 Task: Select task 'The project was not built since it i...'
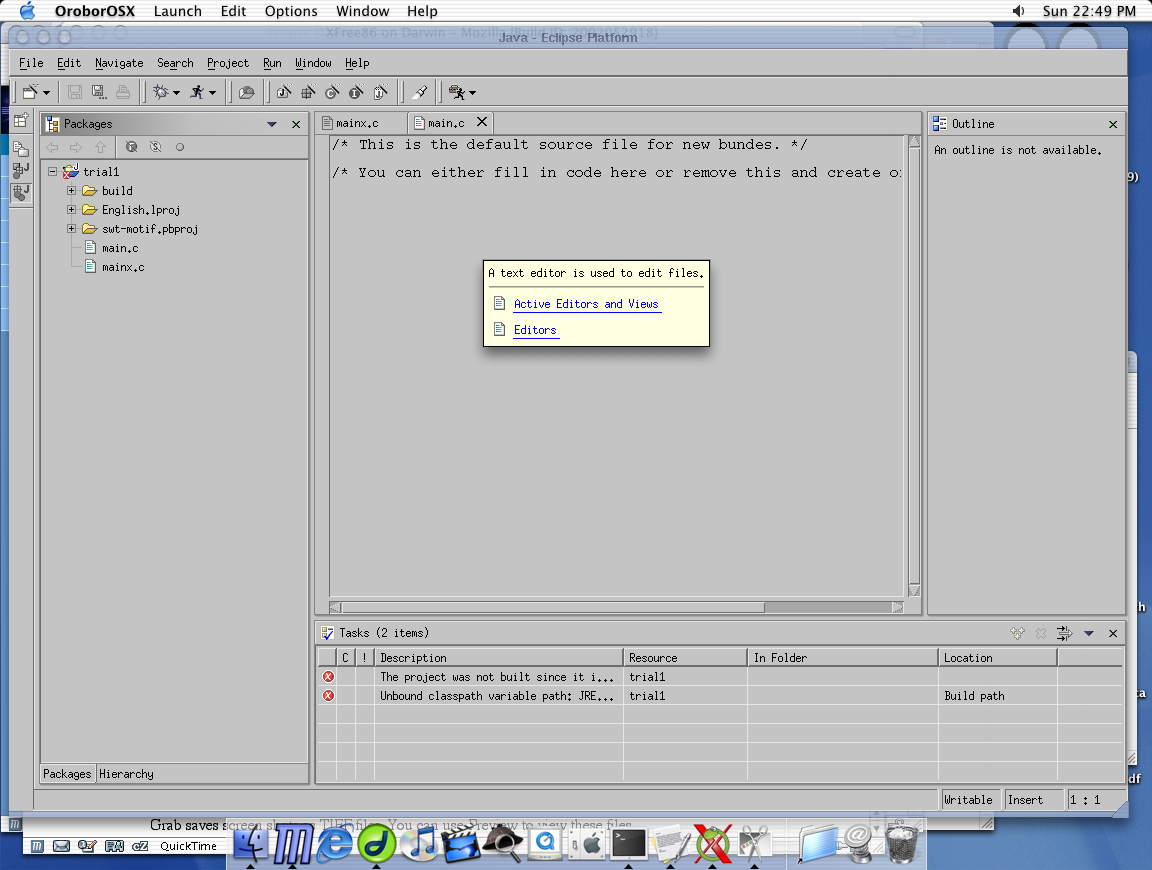coord(497,677)
